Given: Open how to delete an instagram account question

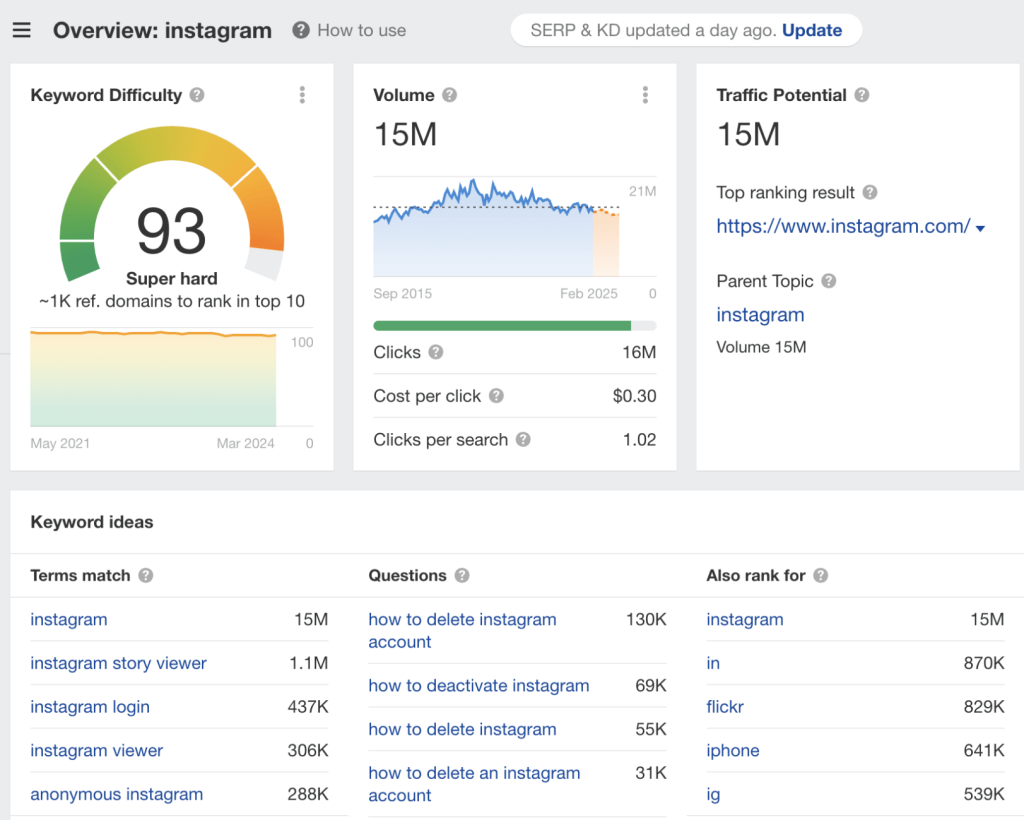Looking at the screenshot, I should [x=474, y=784].
